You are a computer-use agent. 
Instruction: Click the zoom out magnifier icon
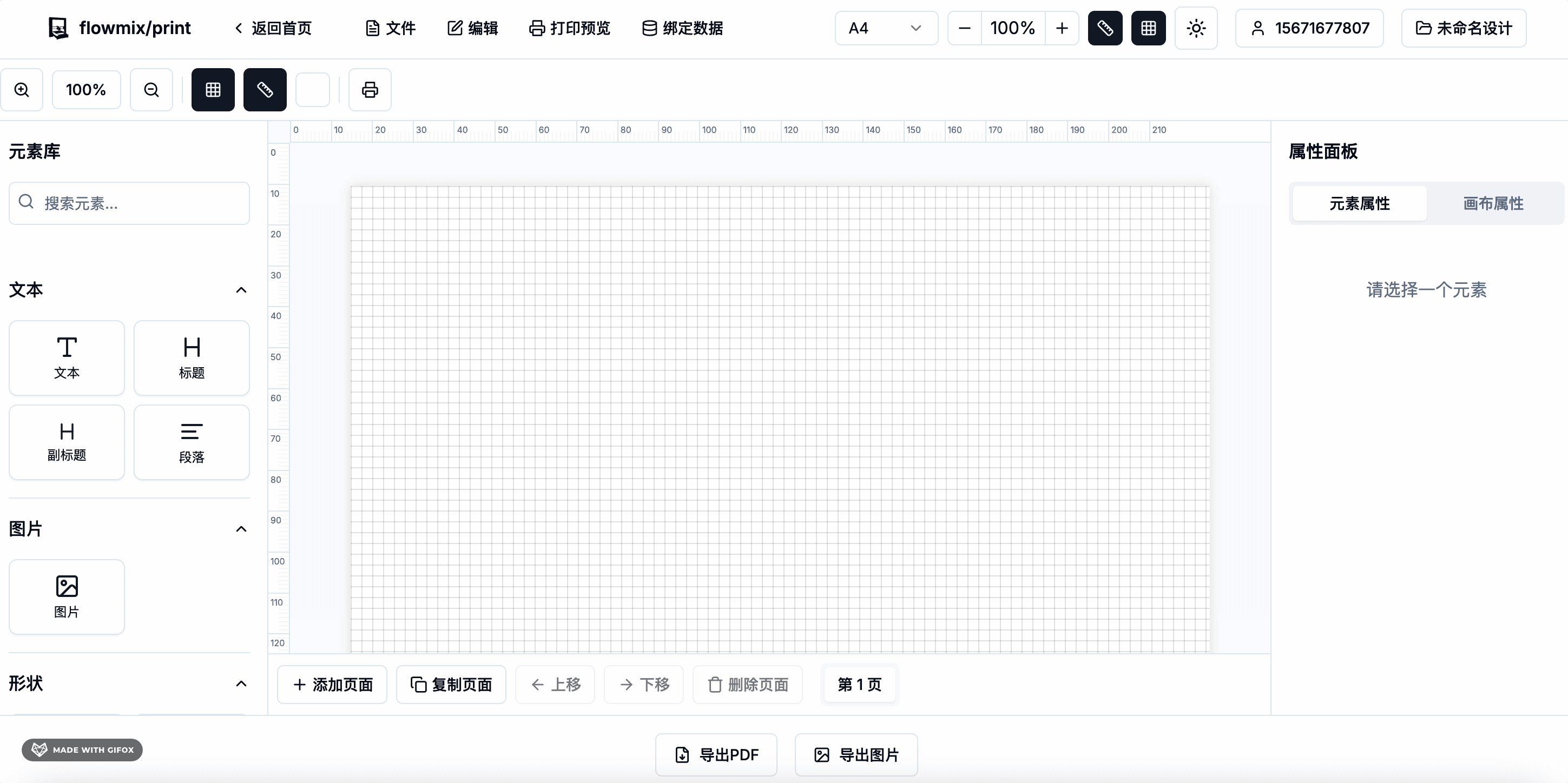coord(151,90)
